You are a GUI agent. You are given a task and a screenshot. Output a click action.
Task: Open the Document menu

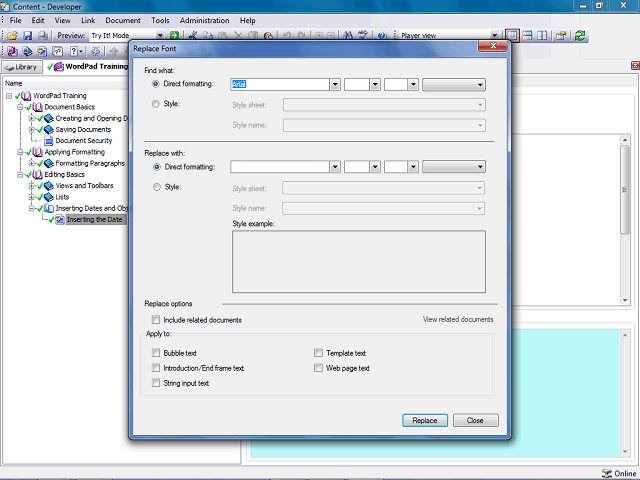coord(123,20)
